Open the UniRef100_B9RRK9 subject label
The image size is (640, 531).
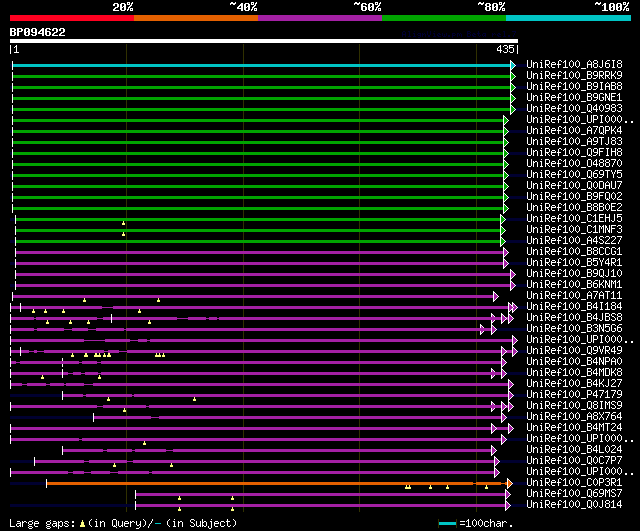pos(574,76)
